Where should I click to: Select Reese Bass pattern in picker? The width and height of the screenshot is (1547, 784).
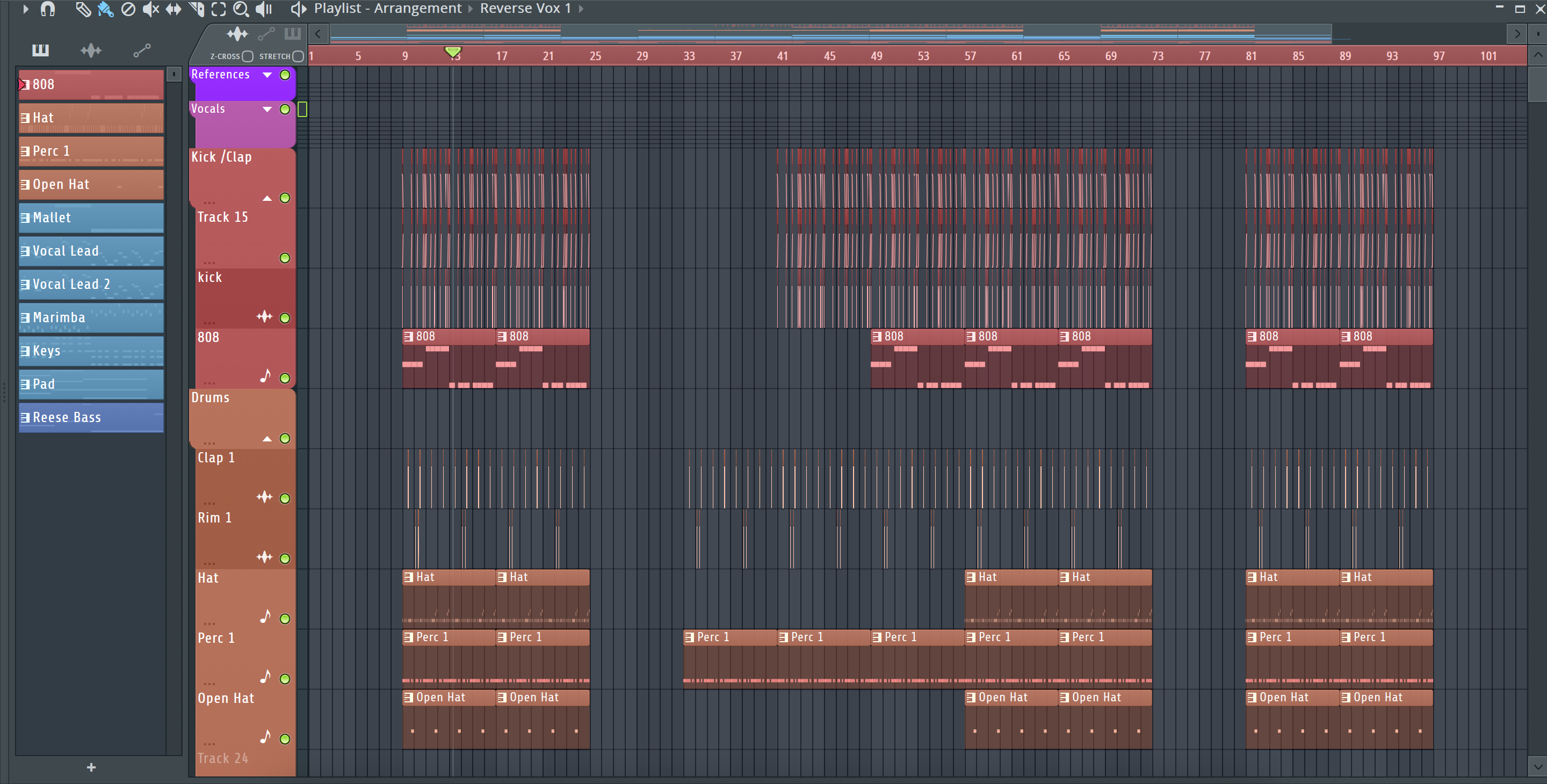point(91,418)
